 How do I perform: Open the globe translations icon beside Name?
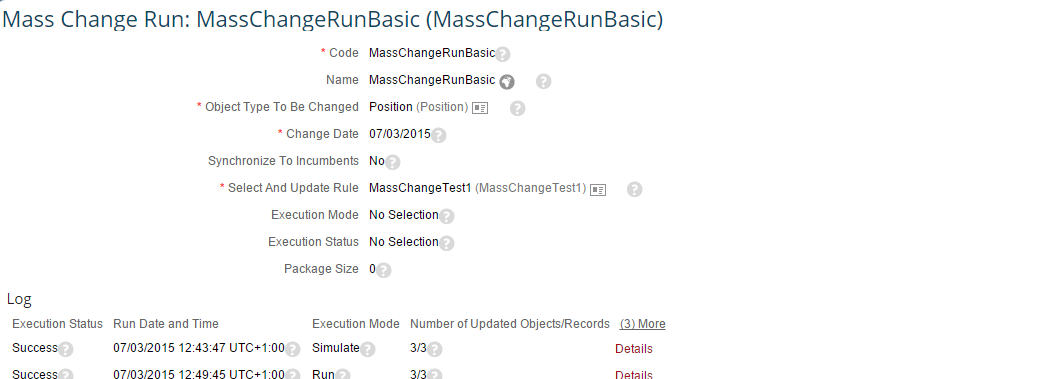coord(507,81)
